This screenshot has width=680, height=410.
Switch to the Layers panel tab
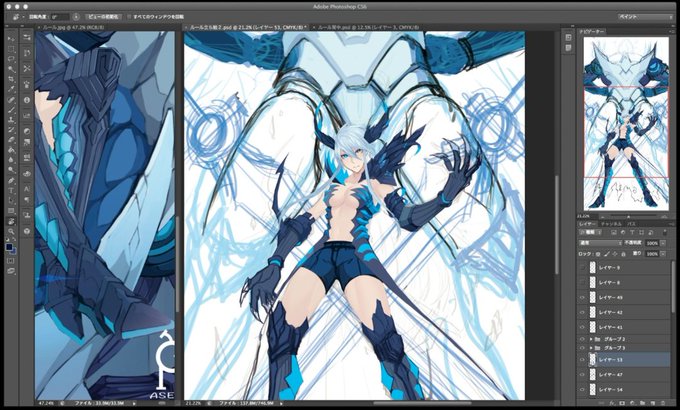pyautogui.click(x=586, y=224)
